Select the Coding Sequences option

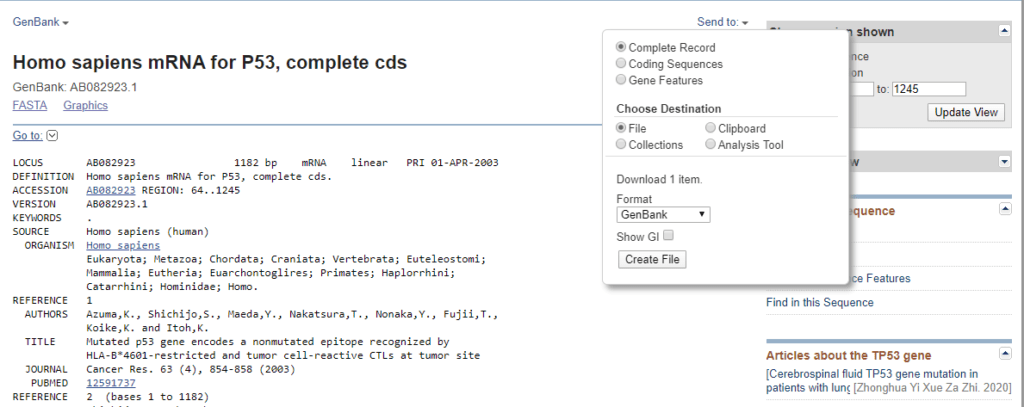pos(622,64)
